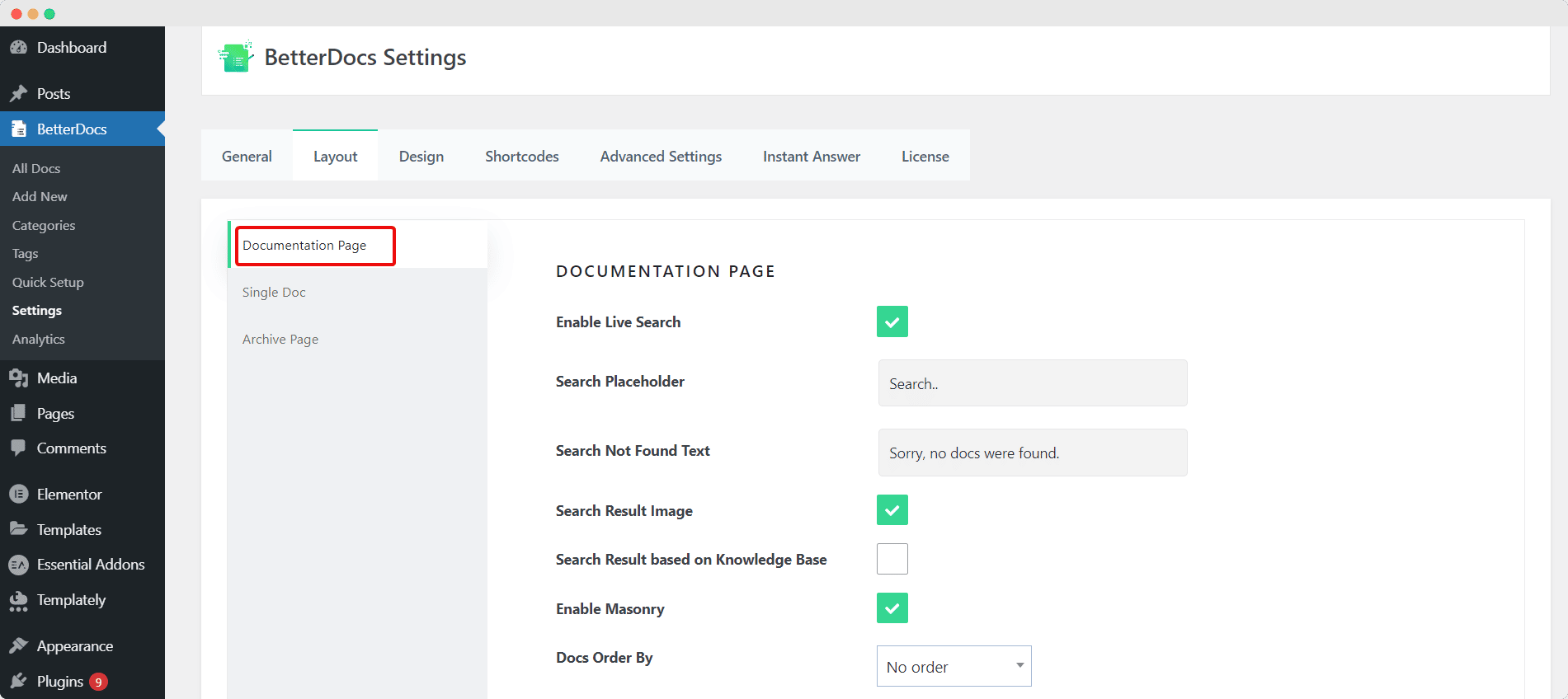Open the Plugins menu item

click(x=82, y=682)
